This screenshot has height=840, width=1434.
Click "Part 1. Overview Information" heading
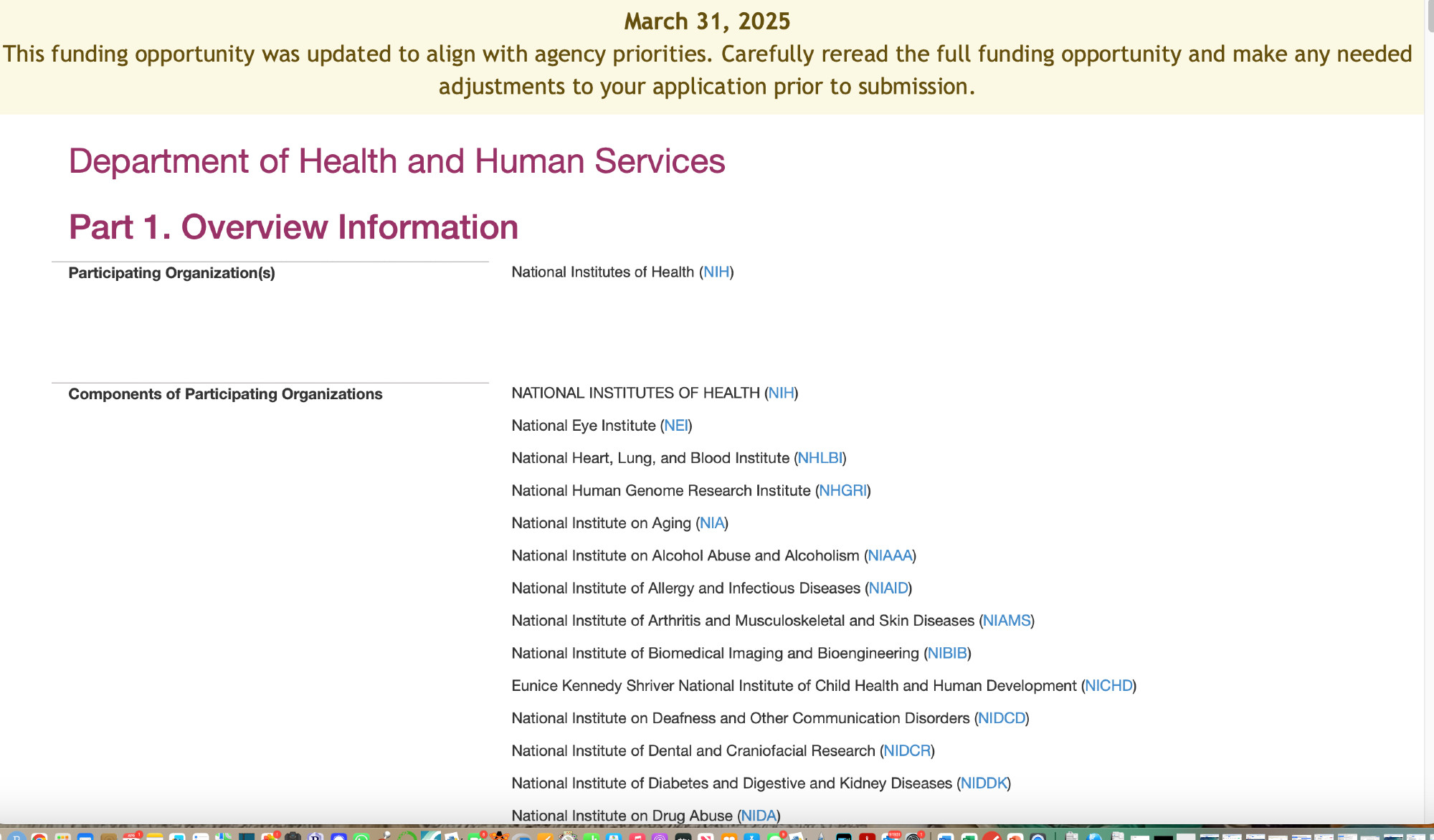[x=293, y=227]
